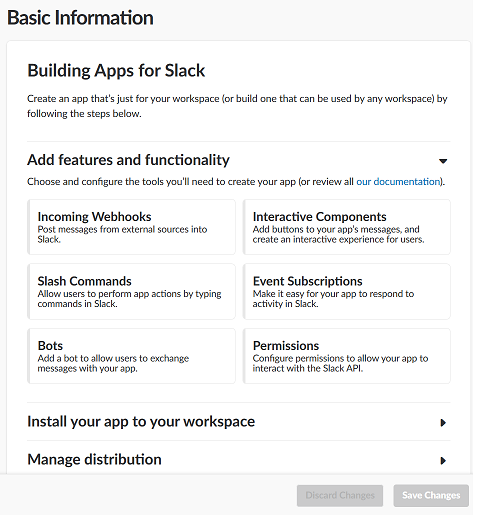This screenshot has width=478, height=515.
Task: Select the Slash Commands card
Action: point(131,292)
